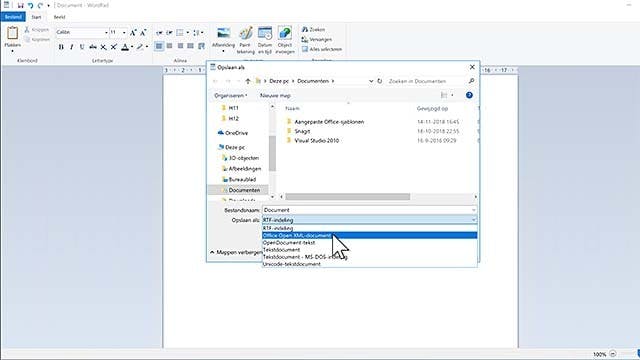The height and width of the screenshot is (360, 640).
Task: Toggle underline formatting
Action: coord(82,47)
